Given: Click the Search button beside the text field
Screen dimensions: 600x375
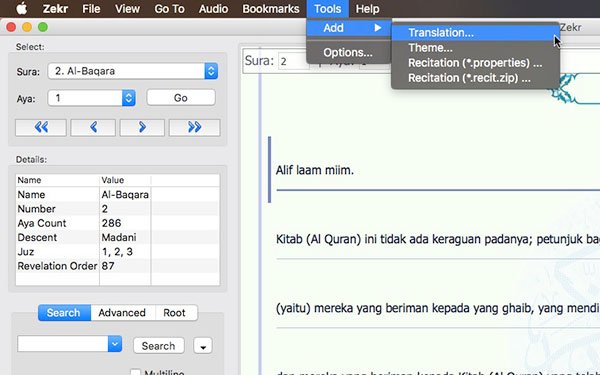Looking at the screenshot, I should 158,346.
